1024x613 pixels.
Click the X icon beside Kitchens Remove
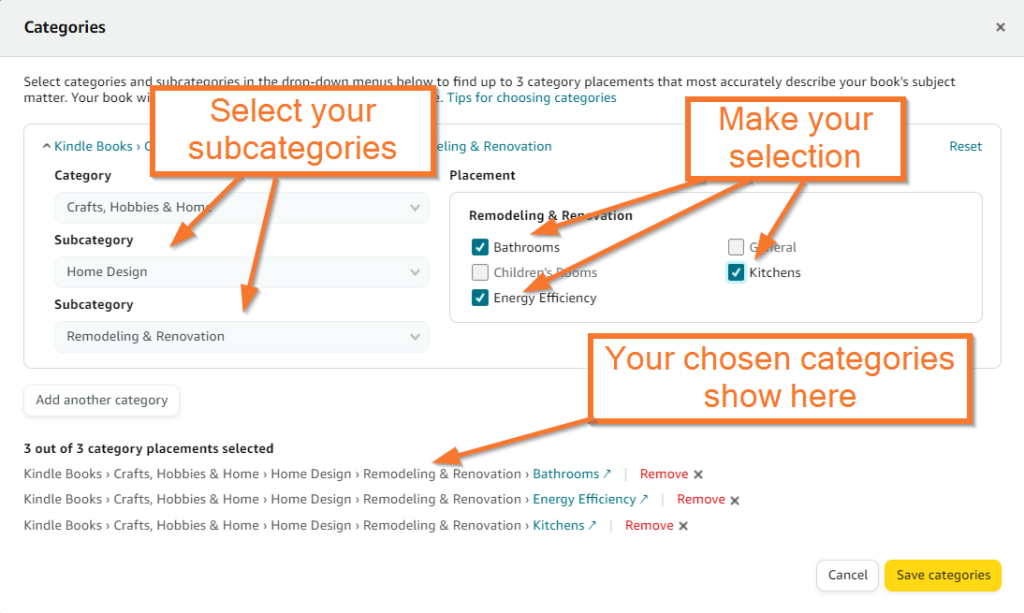(x=683, y=526)
